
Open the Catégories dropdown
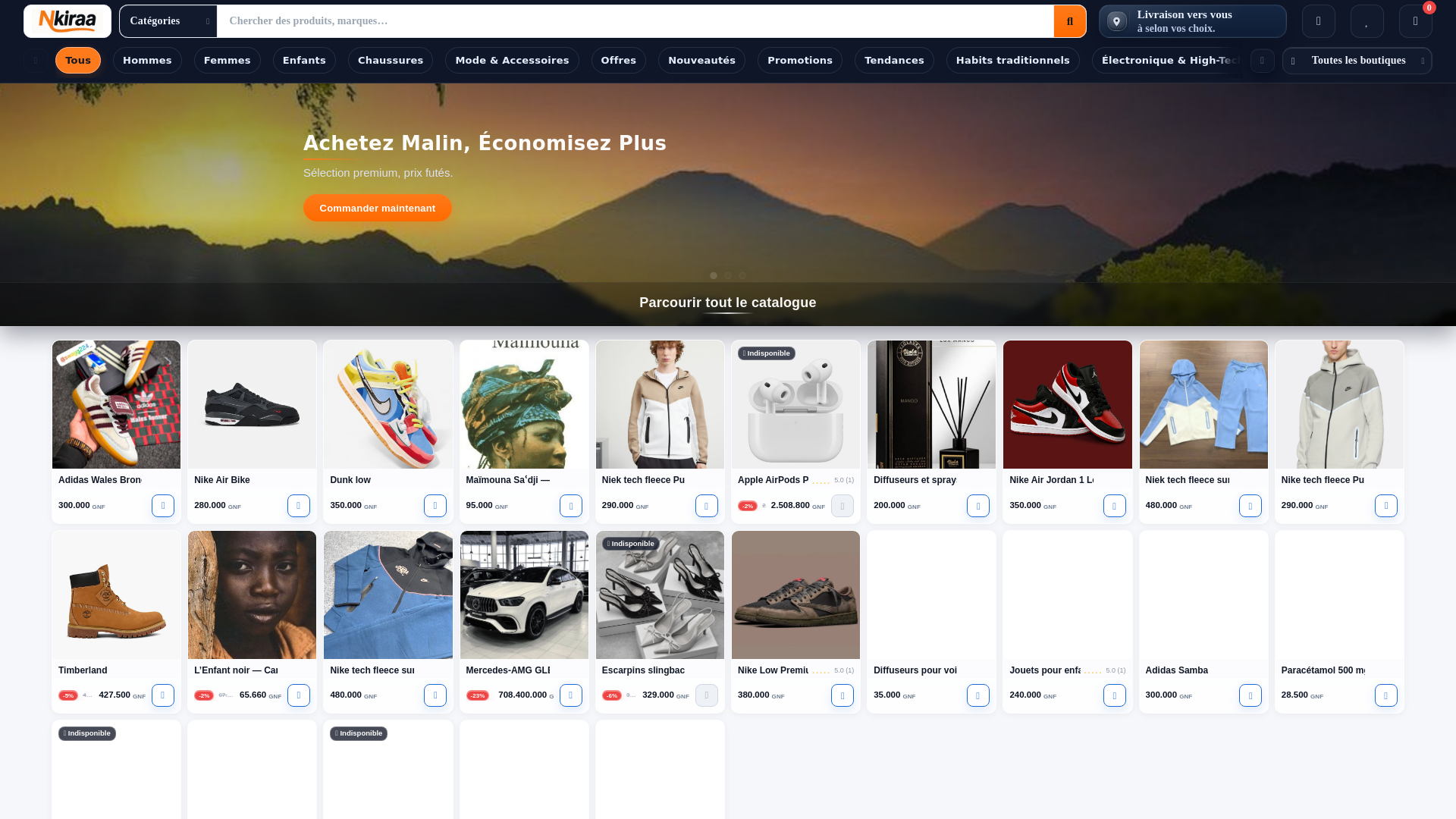click(168, 21)
